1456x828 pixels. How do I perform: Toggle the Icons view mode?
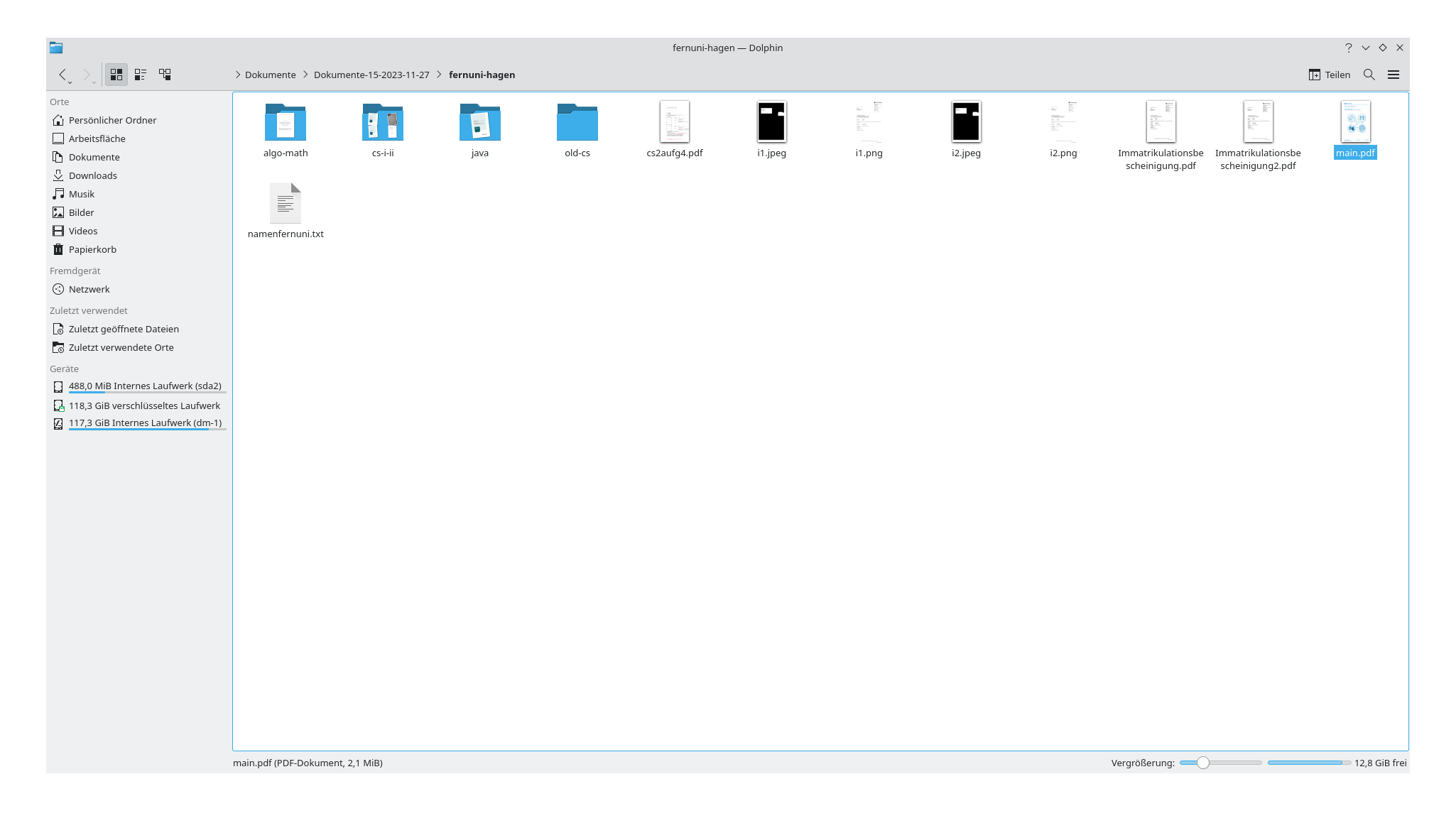tap(116, 74)
